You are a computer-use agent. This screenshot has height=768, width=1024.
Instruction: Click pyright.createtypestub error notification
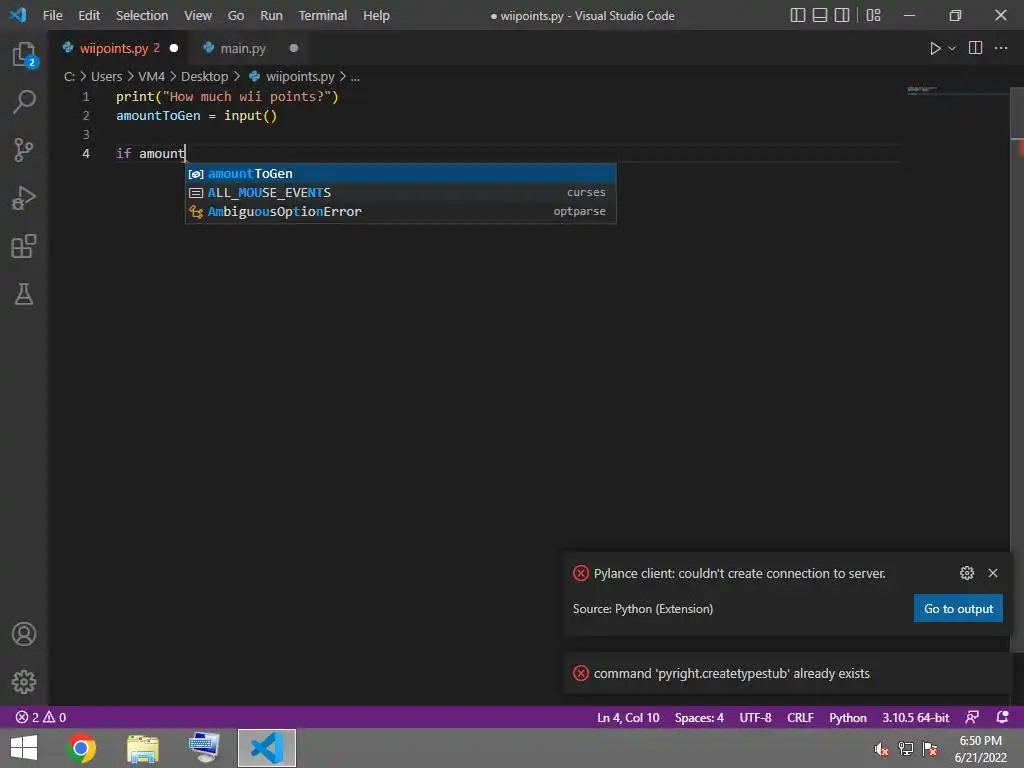tap(787, 673)
